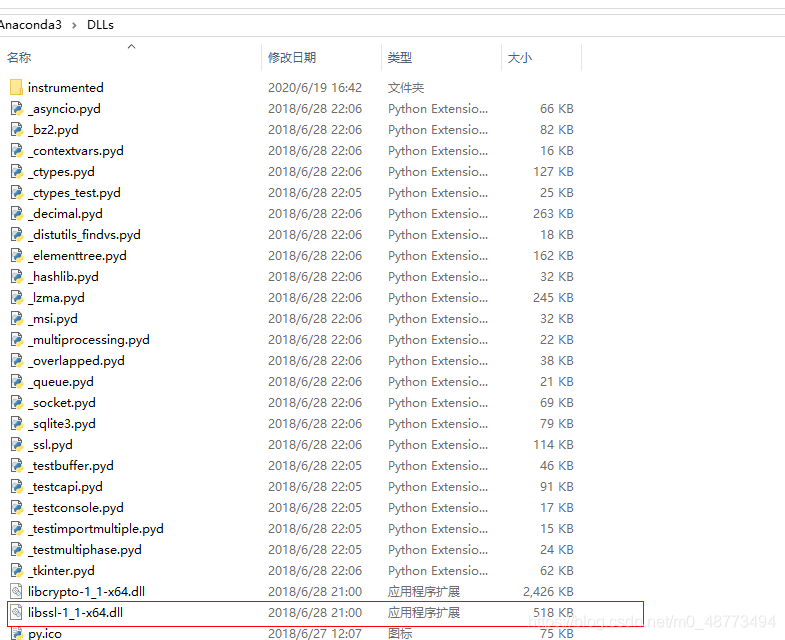Select the _decimal.pyd file icon
Screen dimensions: 785x640
[17, 214]
